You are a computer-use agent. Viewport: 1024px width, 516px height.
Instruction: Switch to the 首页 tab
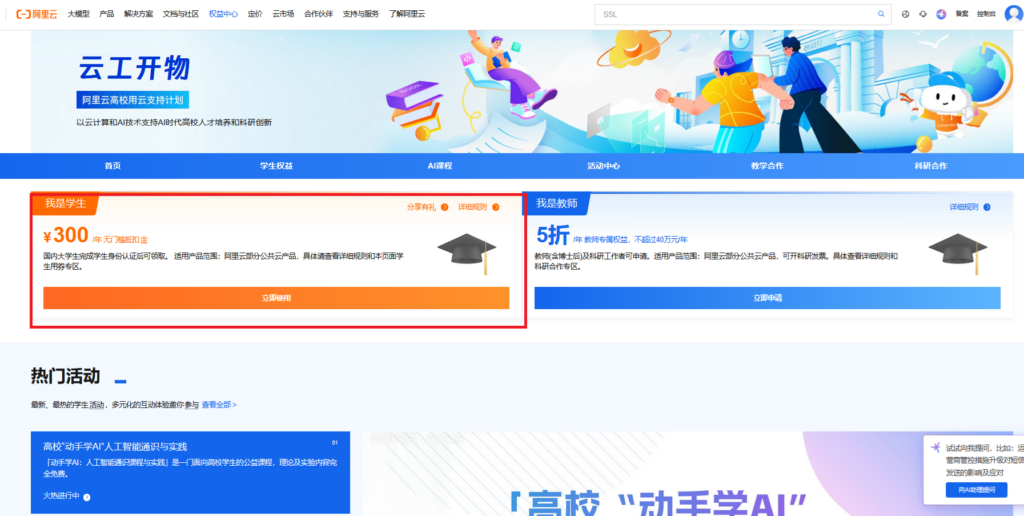tap(113, 166)
